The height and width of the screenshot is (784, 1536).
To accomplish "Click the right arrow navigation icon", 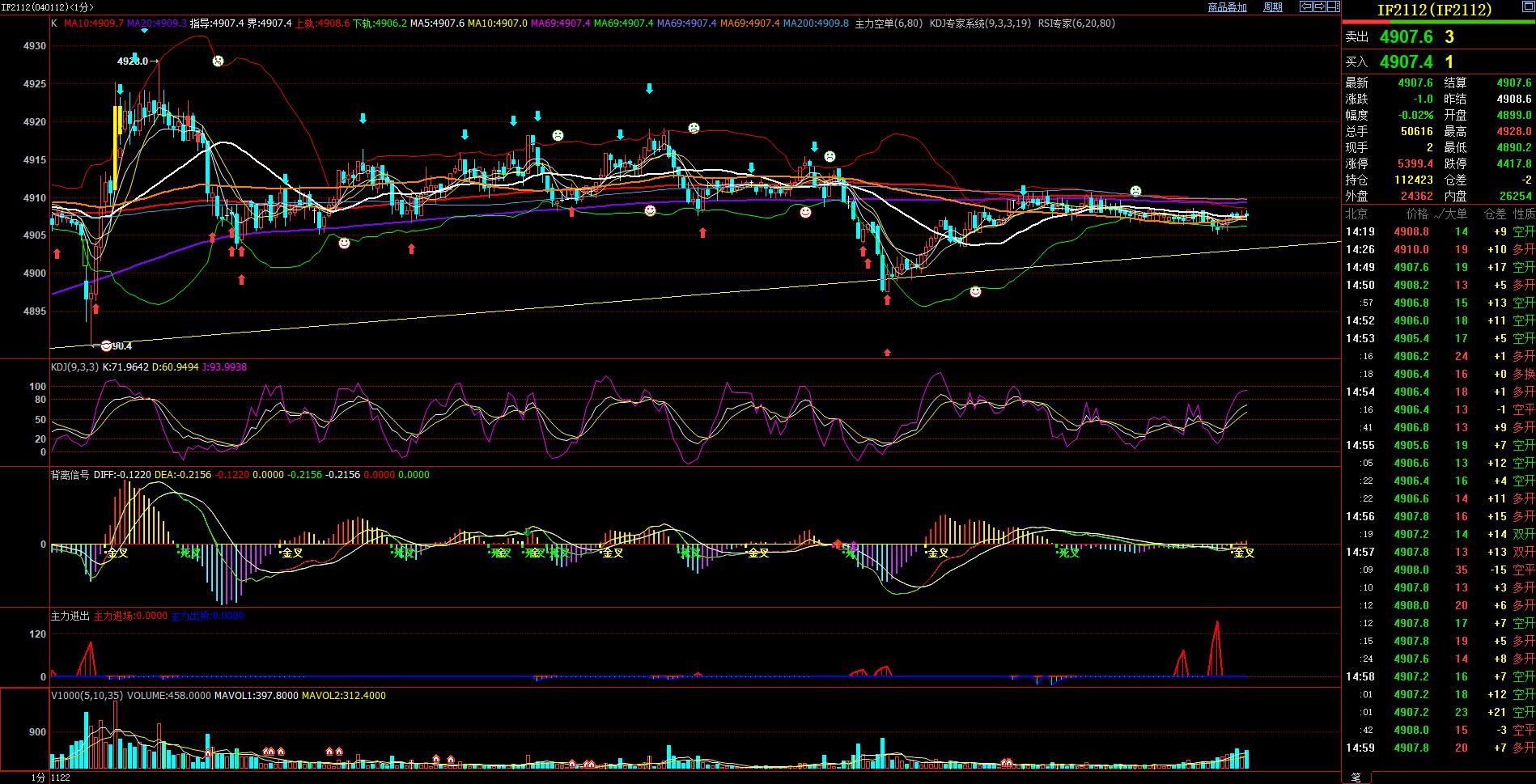I will click(x=1320, y=6).
